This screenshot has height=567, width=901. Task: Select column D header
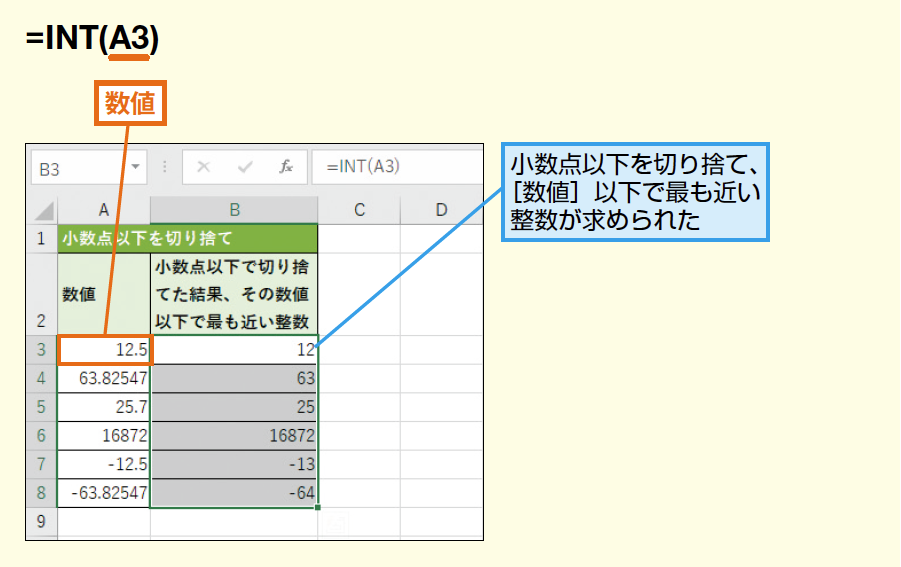coord(440,209)
